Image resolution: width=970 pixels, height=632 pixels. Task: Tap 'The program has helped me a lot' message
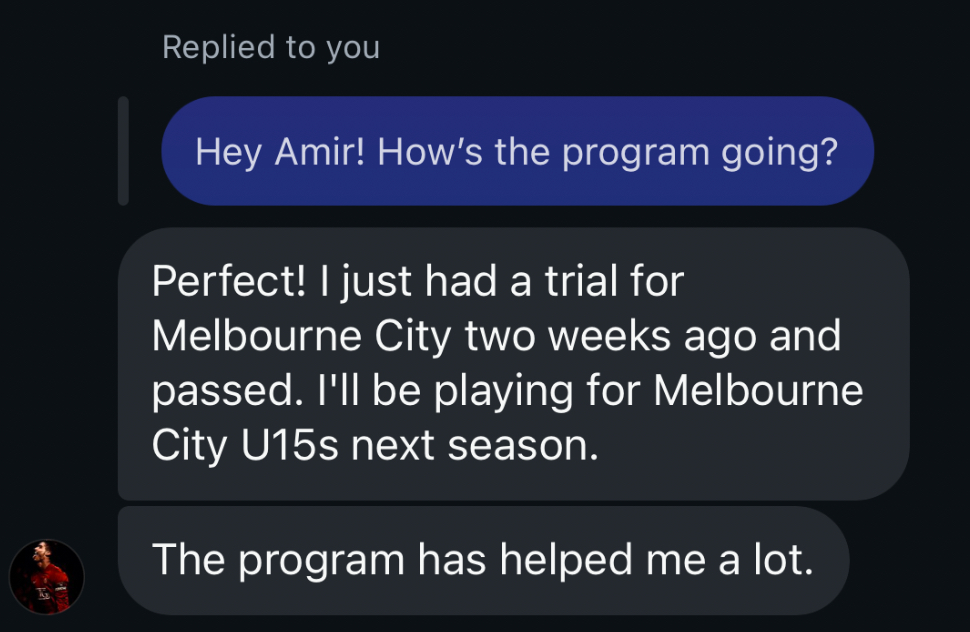pyautogui.click(x=482, y=561)
